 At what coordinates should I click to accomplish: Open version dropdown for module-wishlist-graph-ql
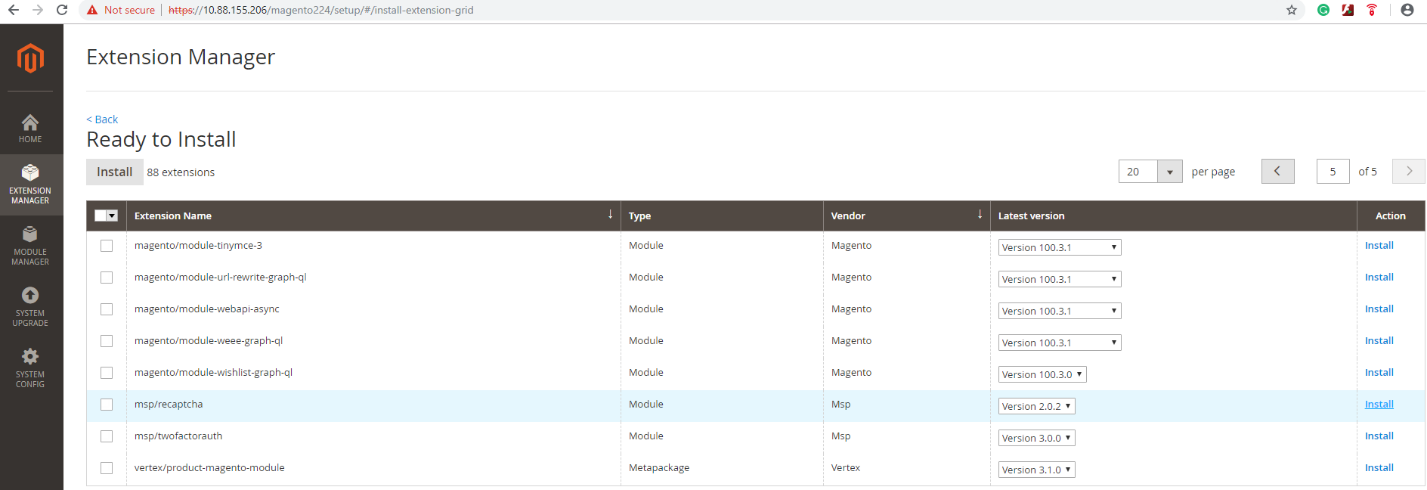click(x=1042, y=374)
